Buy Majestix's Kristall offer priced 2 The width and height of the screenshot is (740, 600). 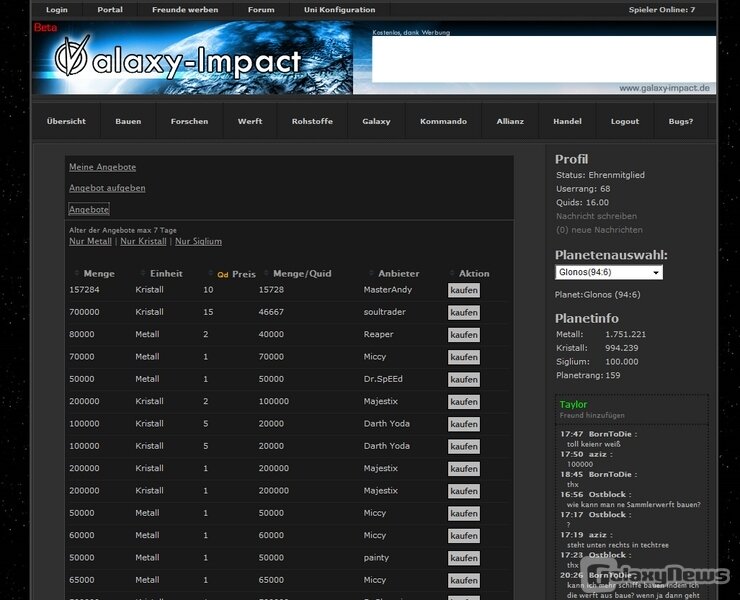[464, 402]
